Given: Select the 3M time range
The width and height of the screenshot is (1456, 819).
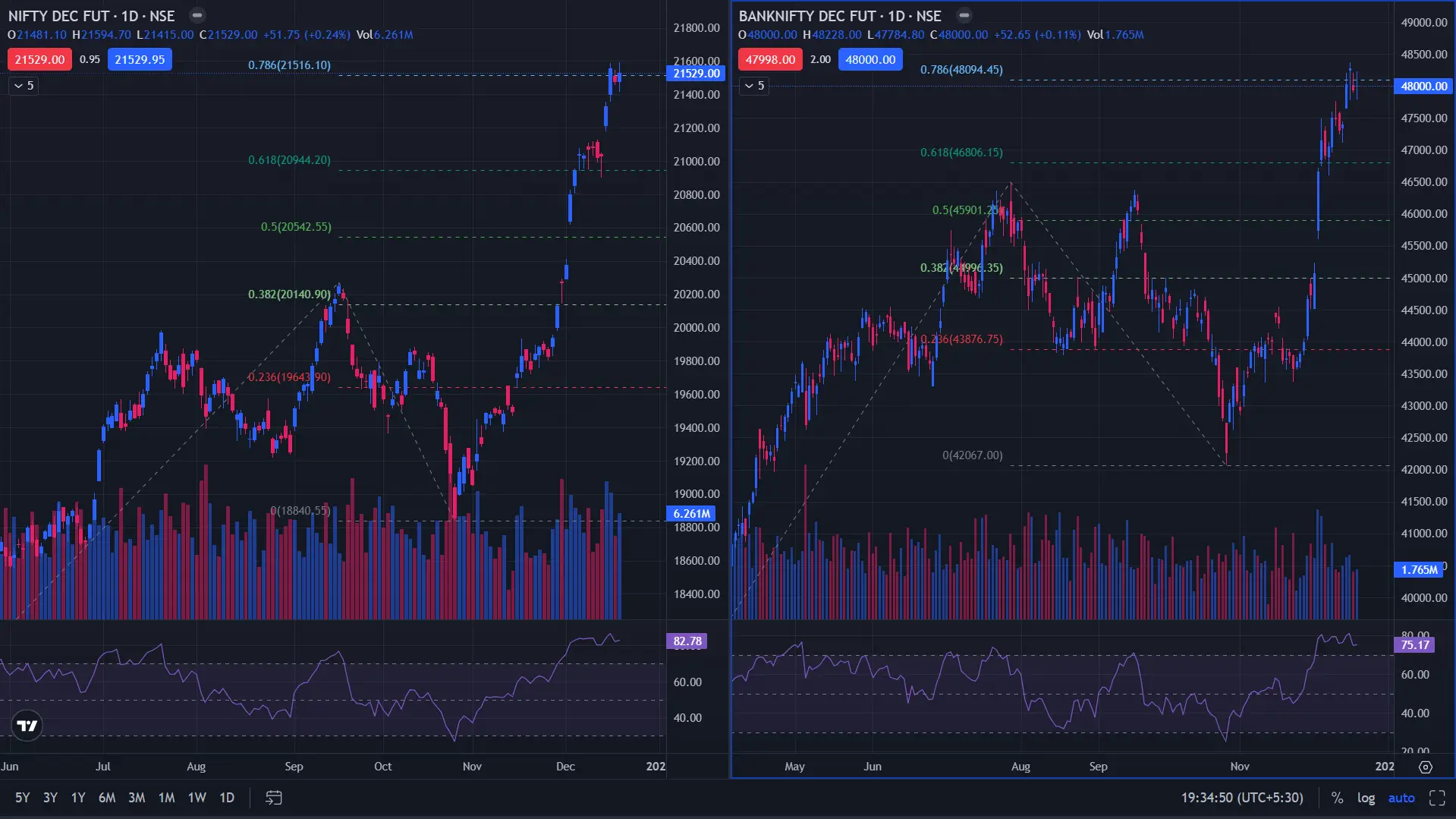Looking at the screenshot, I should (x=137, y=798).
